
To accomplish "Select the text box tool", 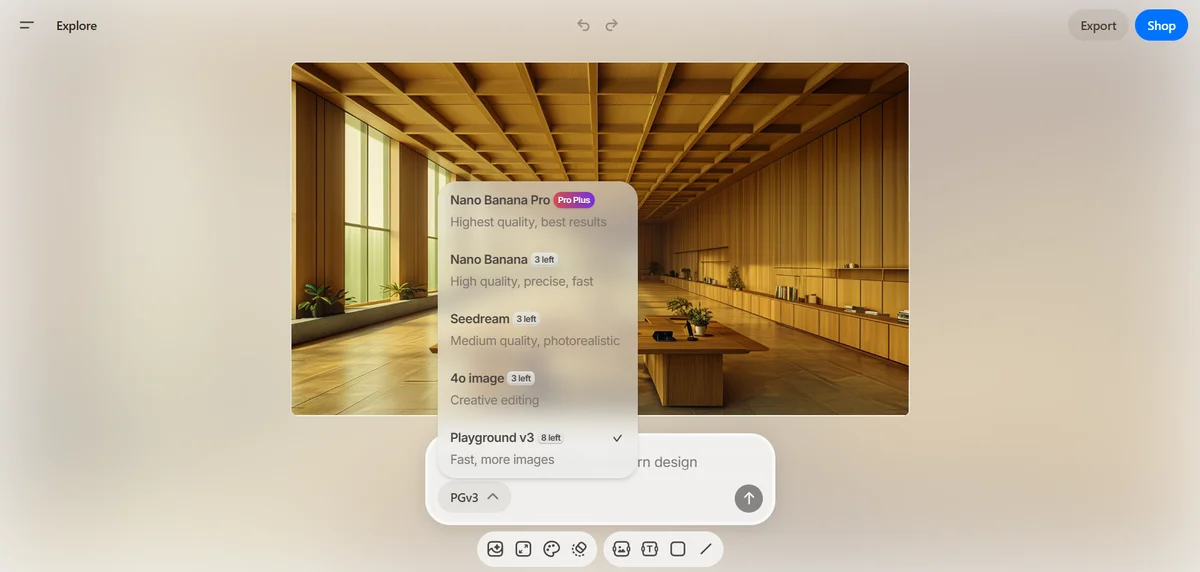I will click(649, 549).
